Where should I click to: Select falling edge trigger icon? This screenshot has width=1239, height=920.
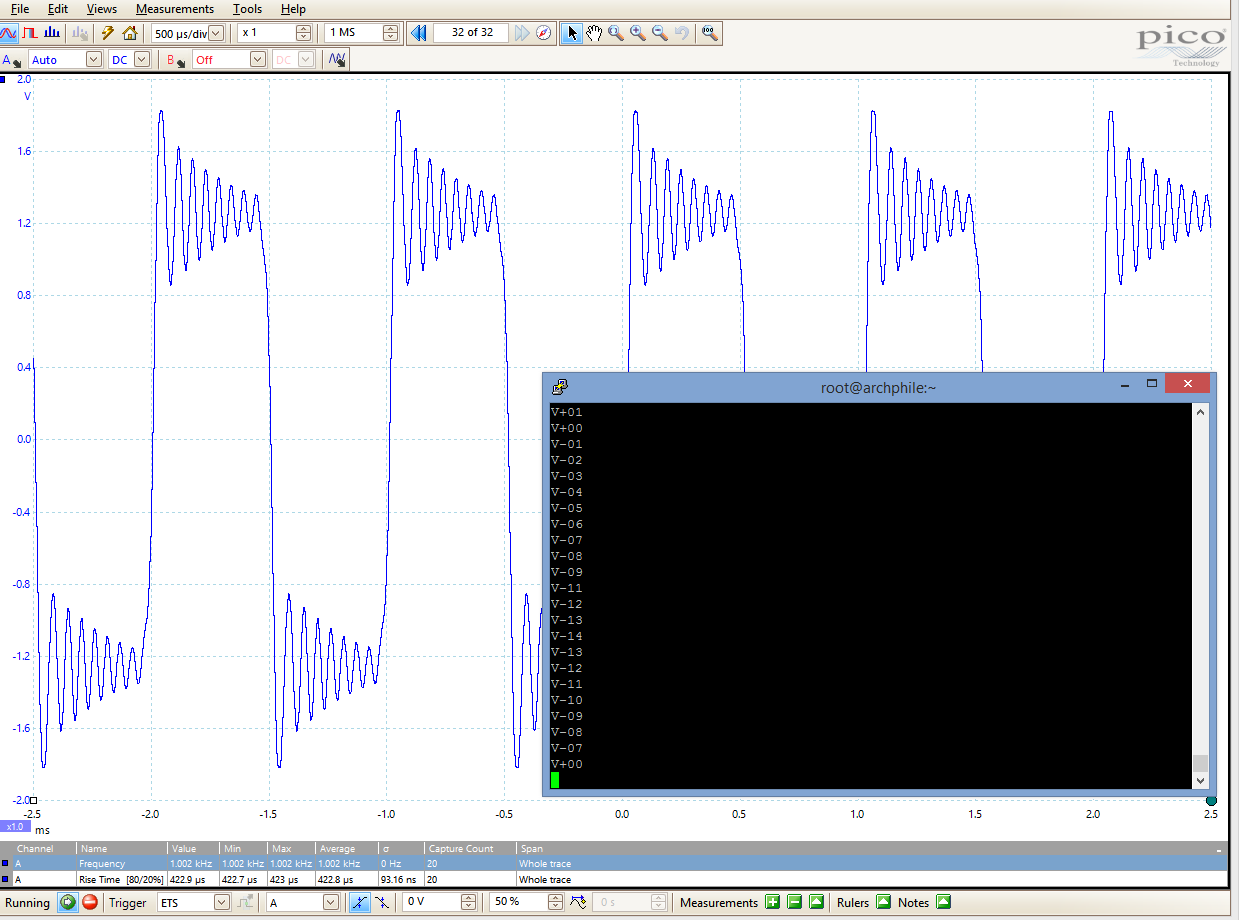pyautogui.click(x=382, y=902)
